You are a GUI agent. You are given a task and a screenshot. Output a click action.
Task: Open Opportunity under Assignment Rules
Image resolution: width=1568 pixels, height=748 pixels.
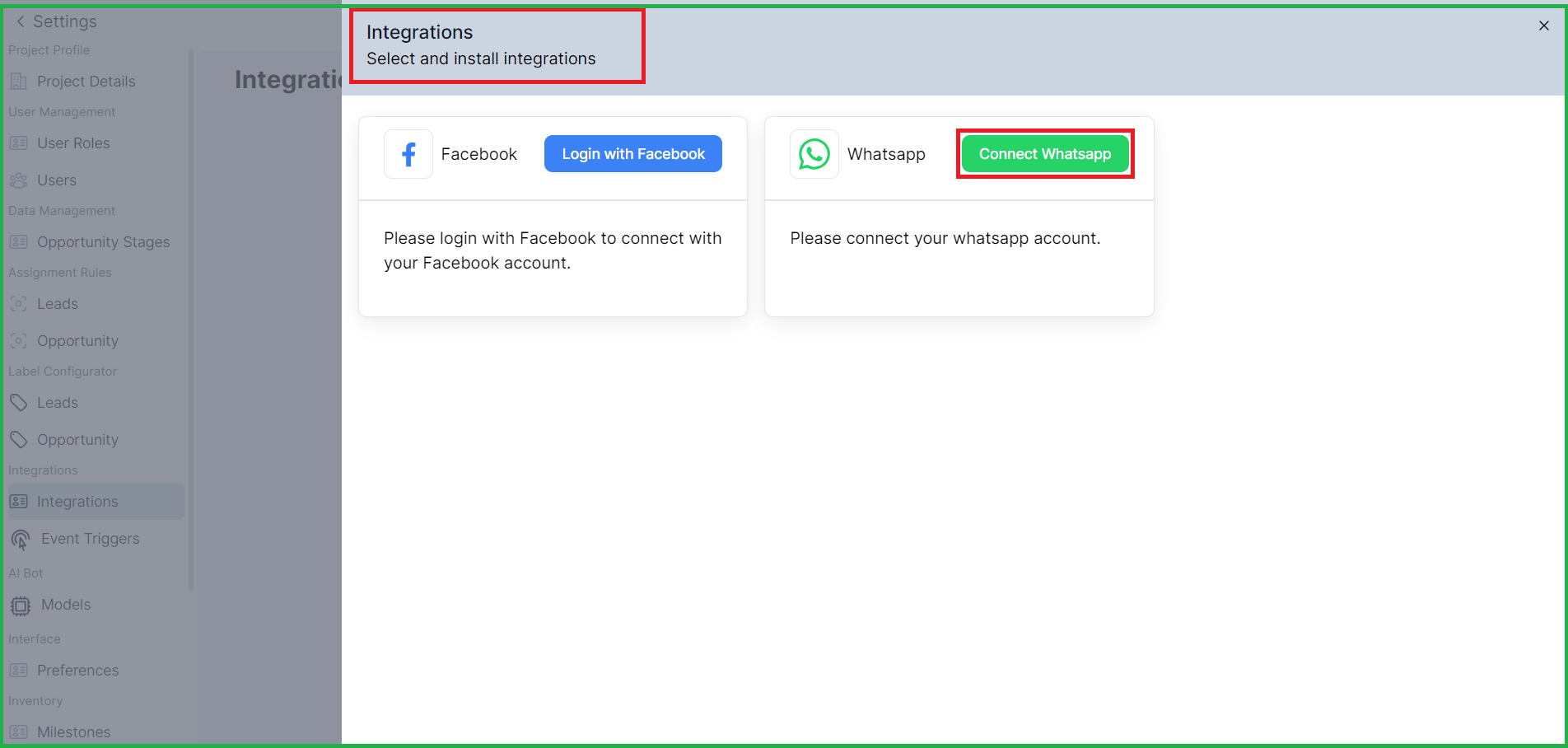(x=77, y=341)
